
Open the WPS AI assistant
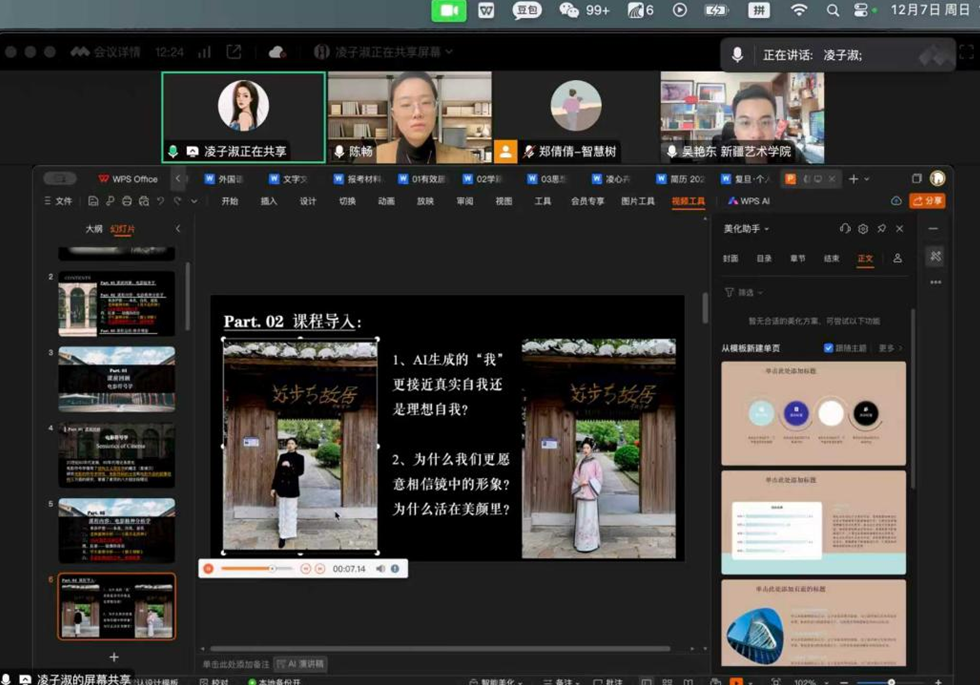tap(749, 201)
